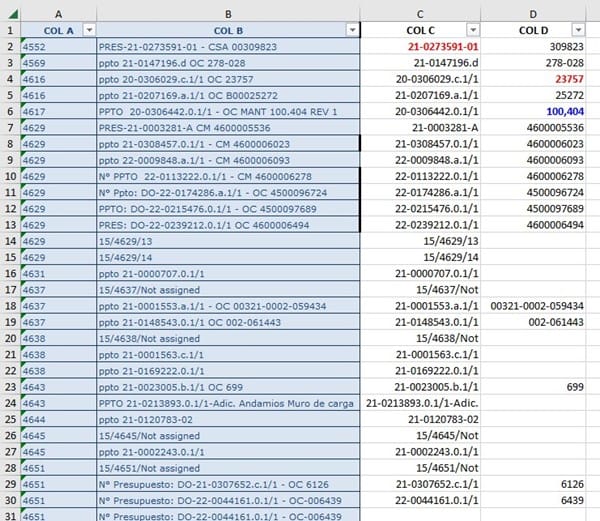Screen dimensions: 600x521
Task: Select the Andamios Muro de carga cell
Action: pyautogui.click(x=228, y=403)
